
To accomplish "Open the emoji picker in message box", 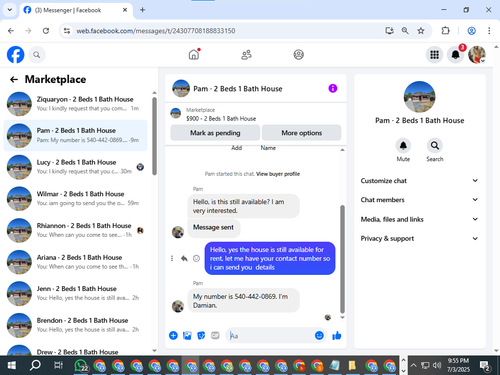I will [x=319, y=335].
